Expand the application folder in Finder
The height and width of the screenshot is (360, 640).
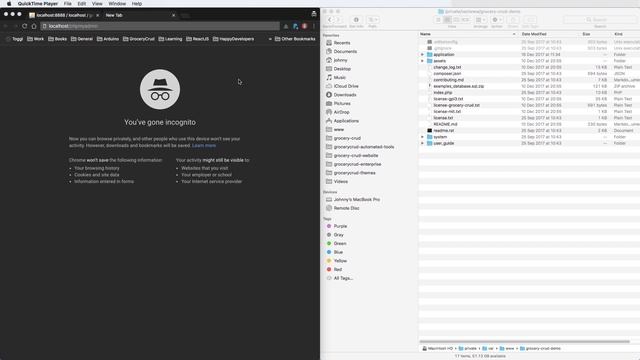pos(422,55)
